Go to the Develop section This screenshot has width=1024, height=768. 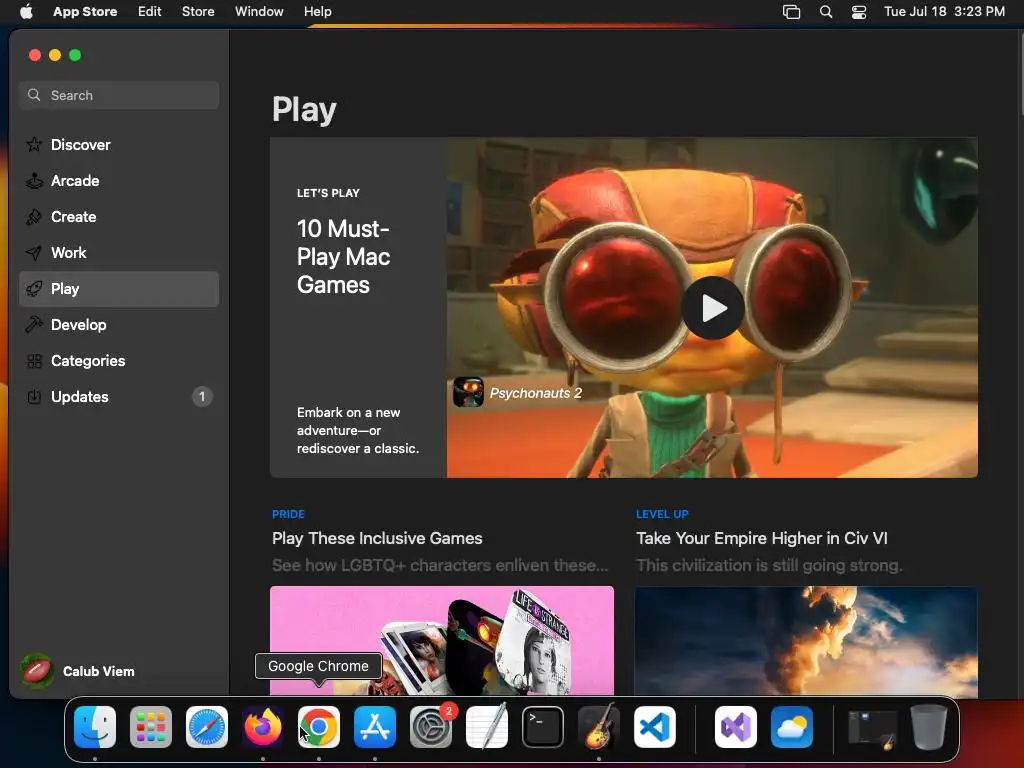(119, 325)
